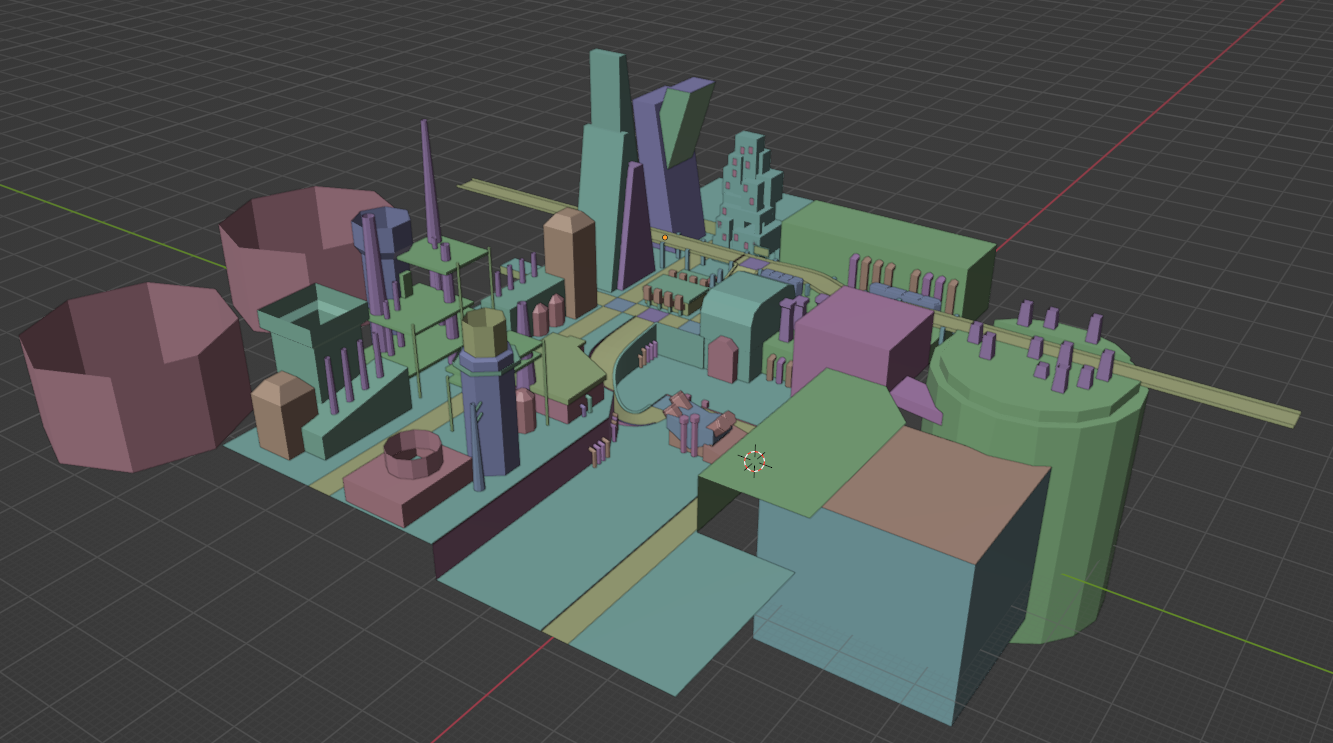Select the orange object origin dot
Screen dimensions: 1333x743
665,237
